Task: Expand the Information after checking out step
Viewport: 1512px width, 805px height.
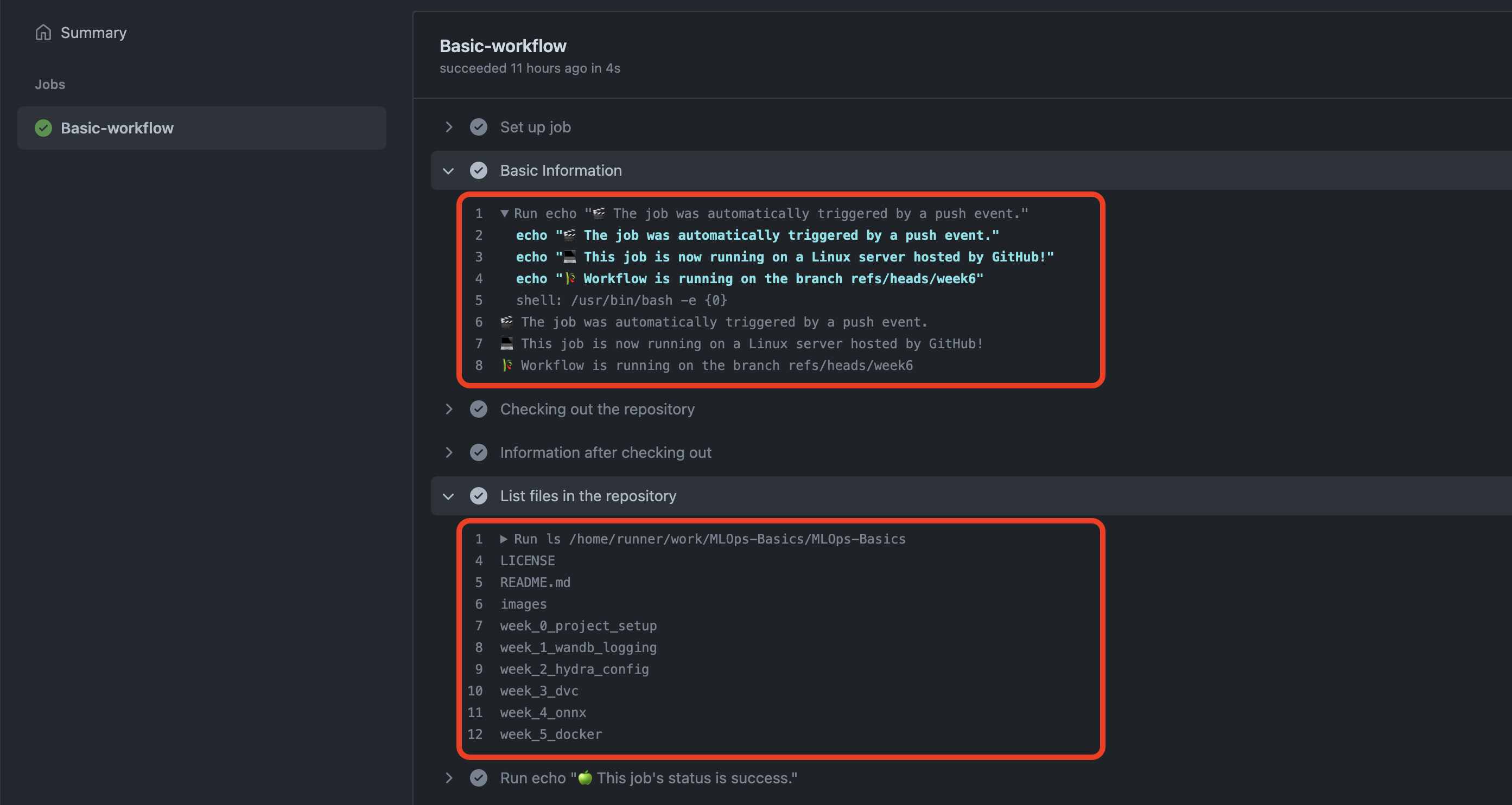Action: tap(448, 452)
